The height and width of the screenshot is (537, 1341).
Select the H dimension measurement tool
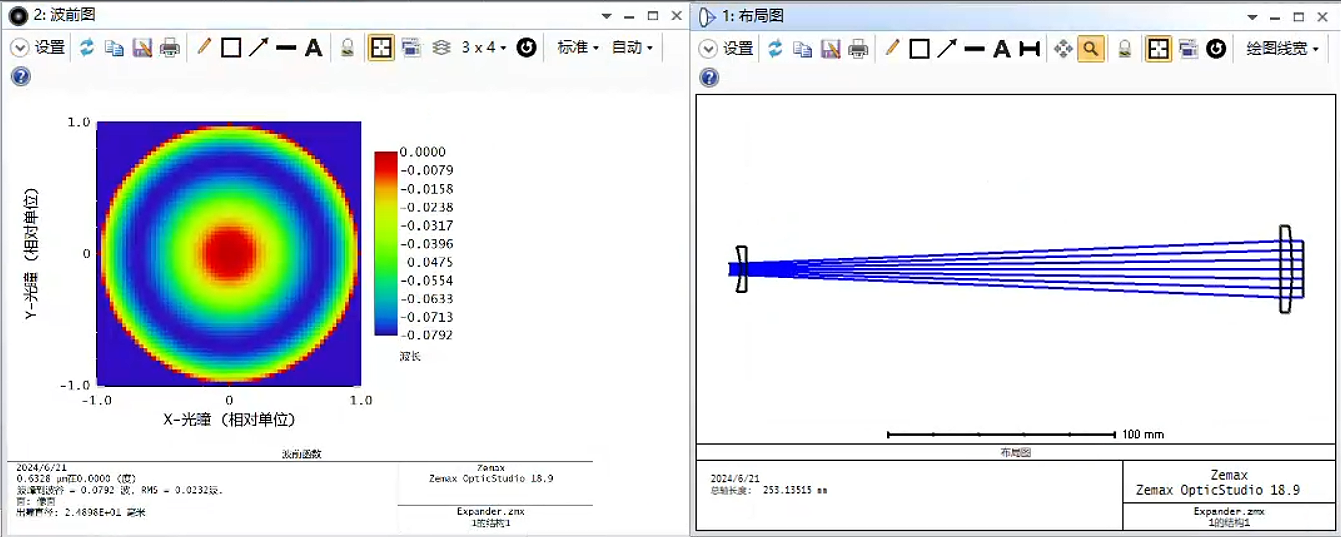[x=1029, y=48]
